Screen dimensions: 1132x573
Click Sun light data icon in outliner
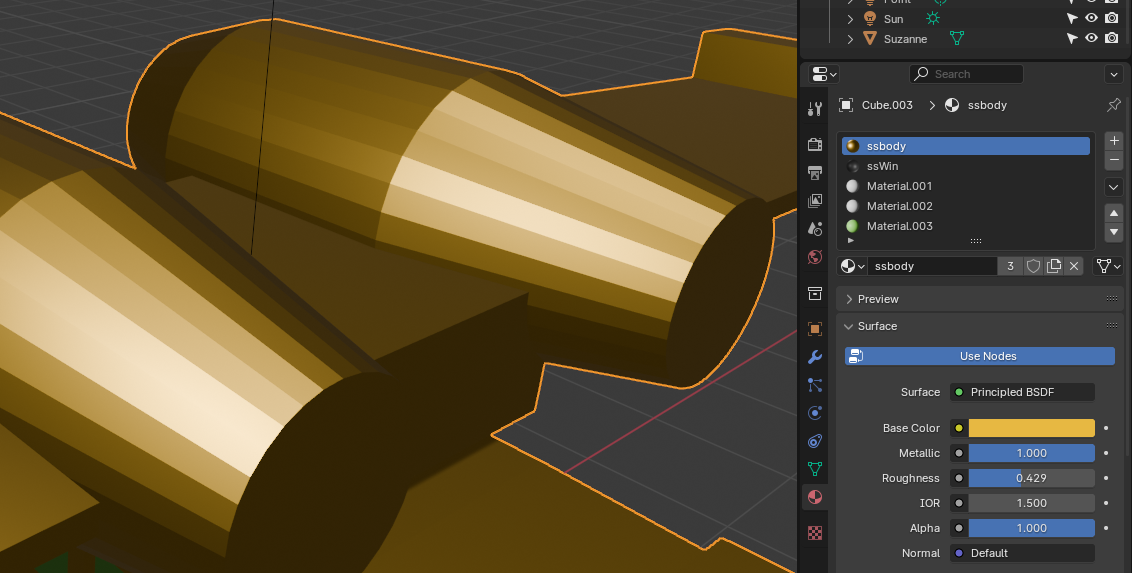tap(933, 19)
